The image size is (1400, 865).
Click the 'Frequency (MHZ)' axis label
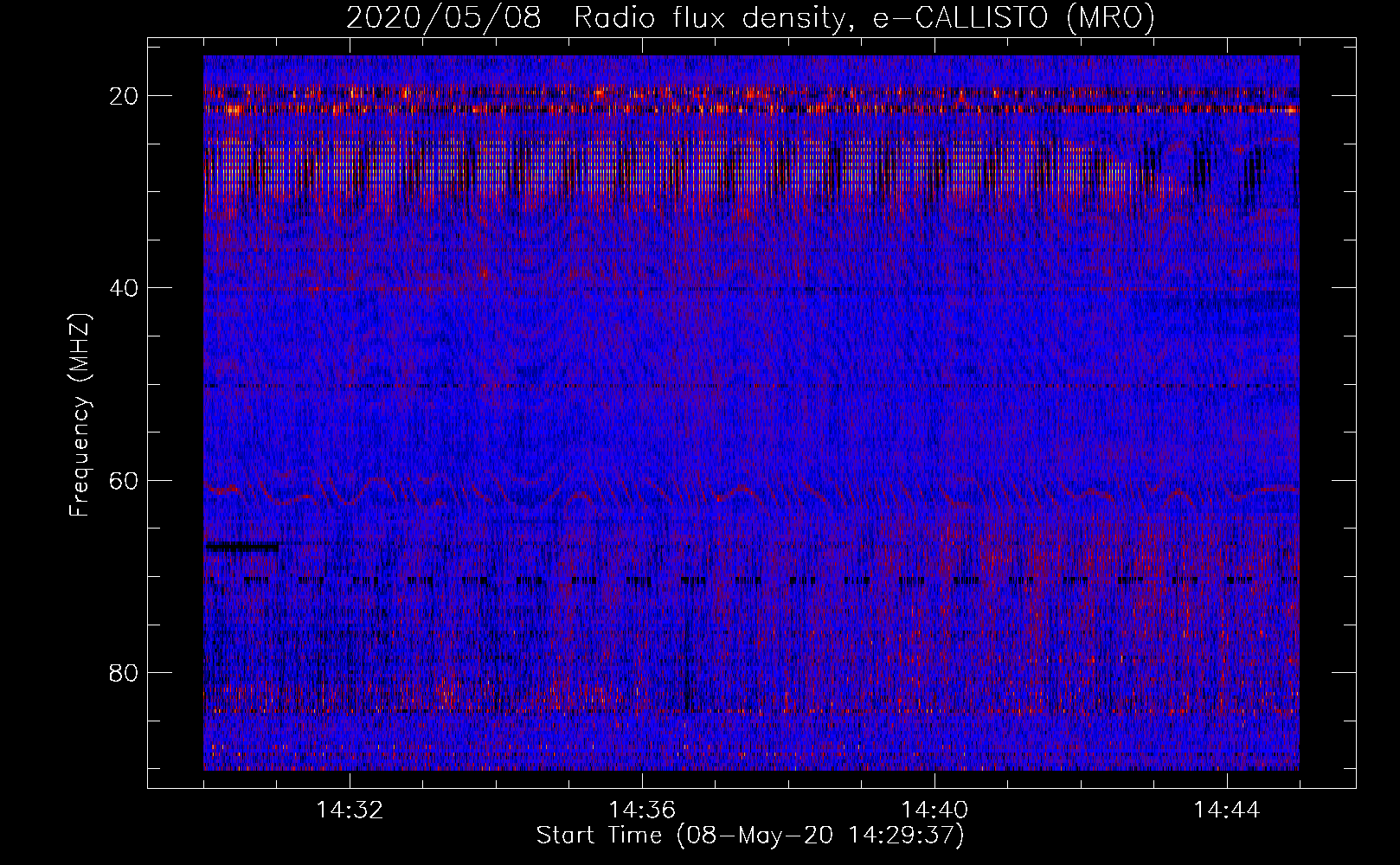tap(80, 414)
